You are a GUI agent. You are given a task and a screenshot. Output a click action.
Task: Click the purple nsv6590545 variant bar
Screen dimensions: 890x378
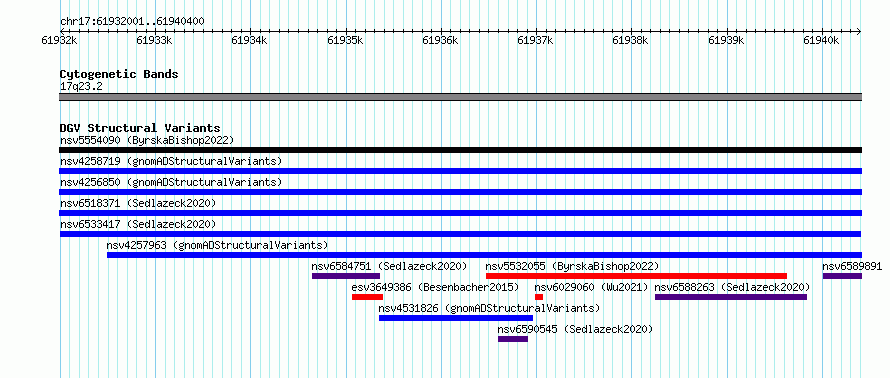click(513, 339)
